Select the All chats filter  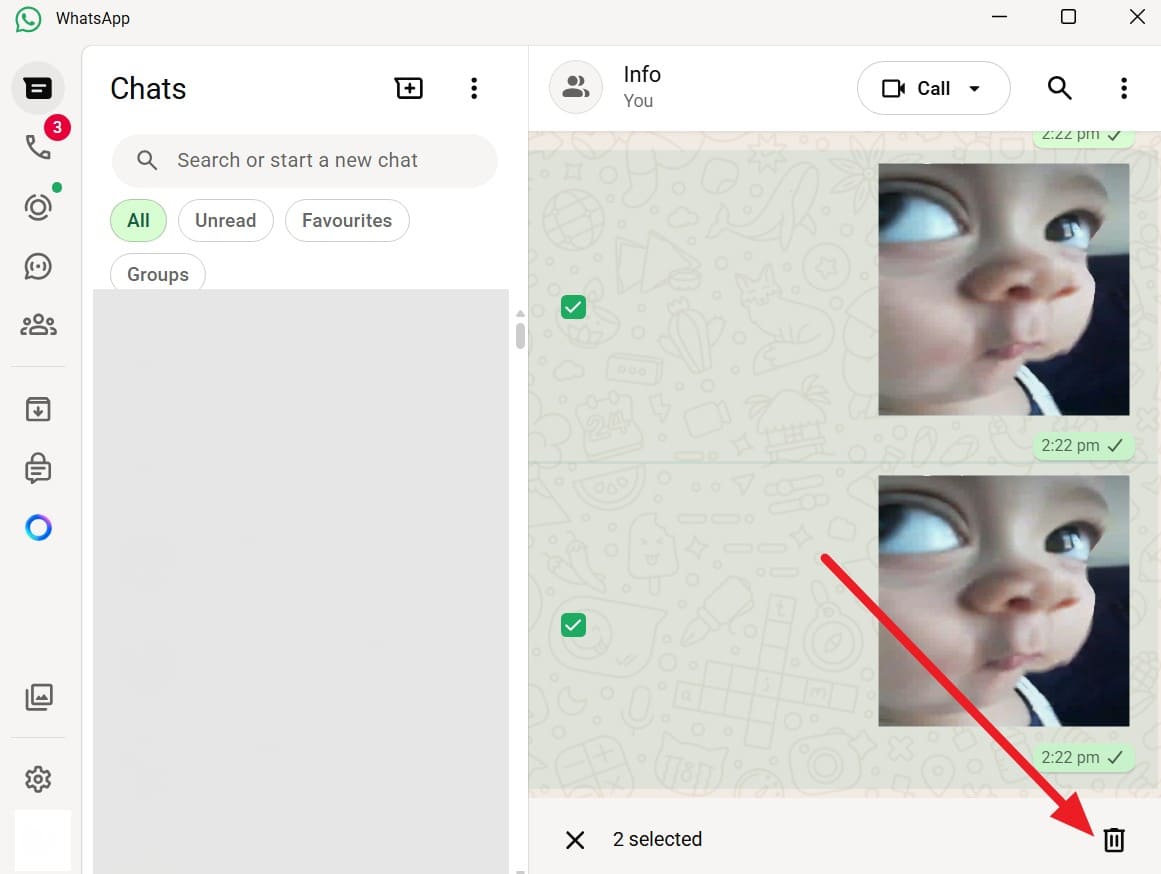tap(138, 220)
